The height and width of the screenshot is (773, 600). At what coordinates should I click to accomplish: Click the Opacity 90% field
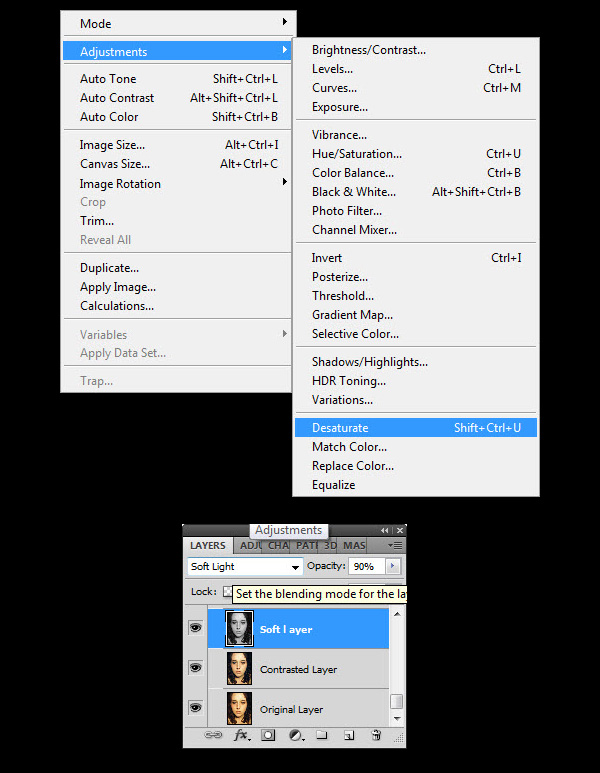tap(366, 566)
